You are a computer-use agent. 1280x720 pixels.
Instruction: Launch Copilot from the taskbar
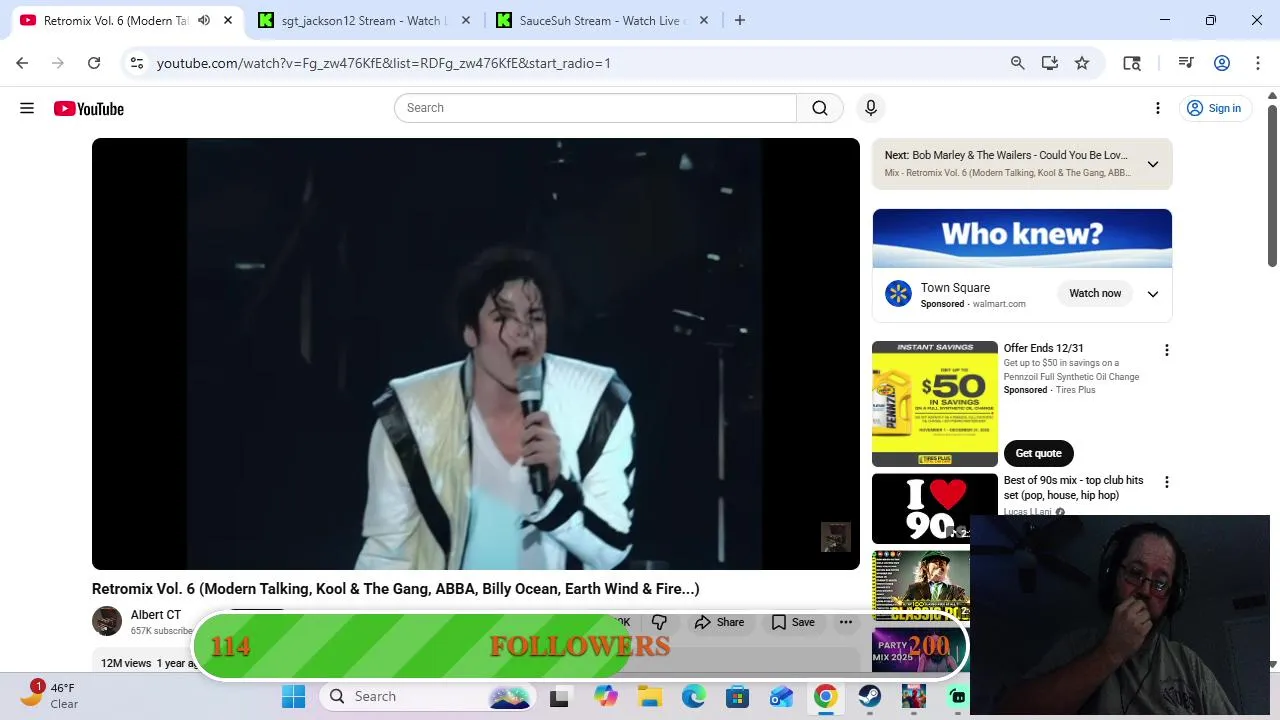tap(606, 697)
